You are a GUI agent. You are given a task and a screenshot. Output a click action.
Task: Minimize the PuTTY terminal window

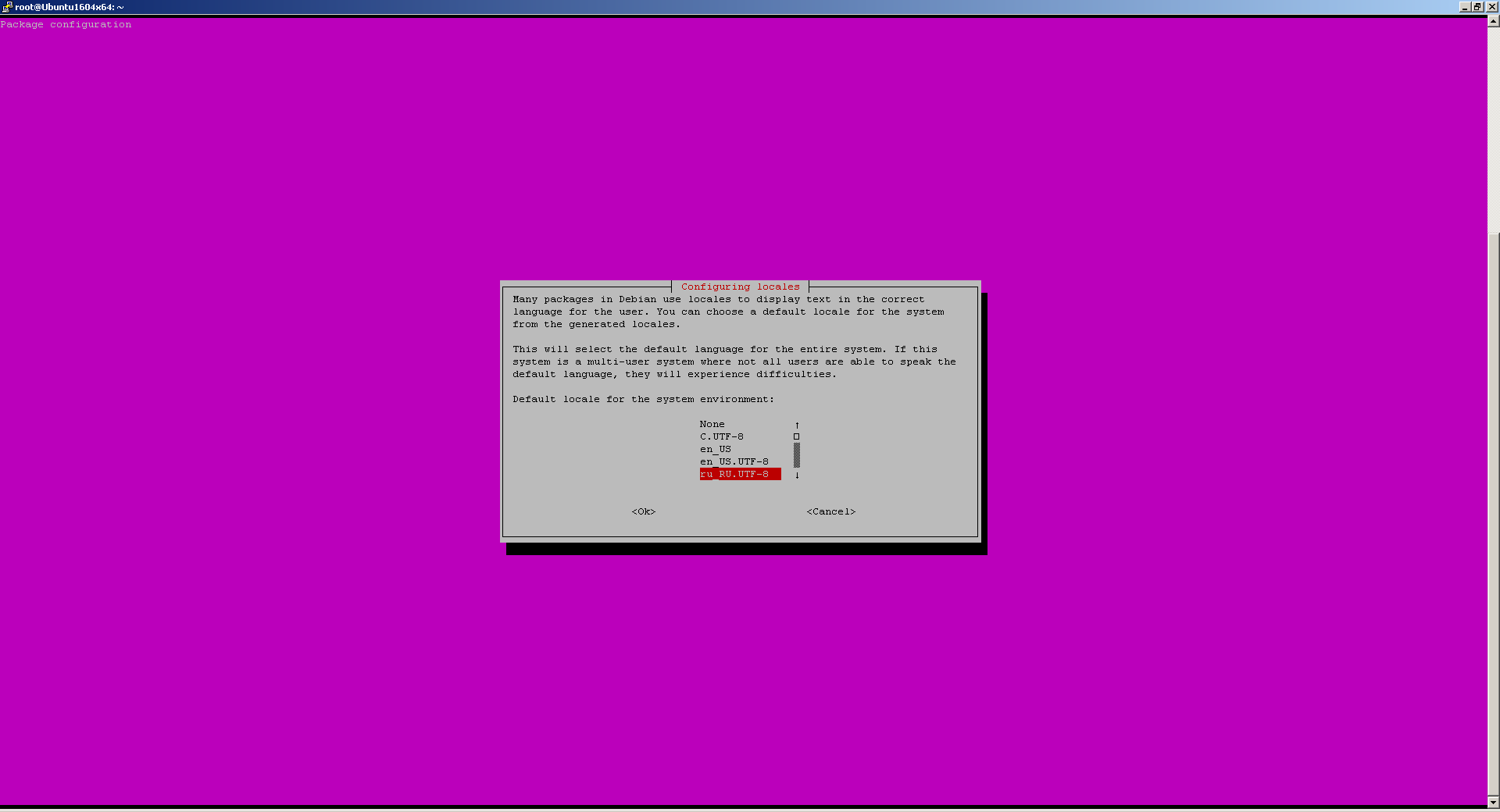coord(1465,7)
